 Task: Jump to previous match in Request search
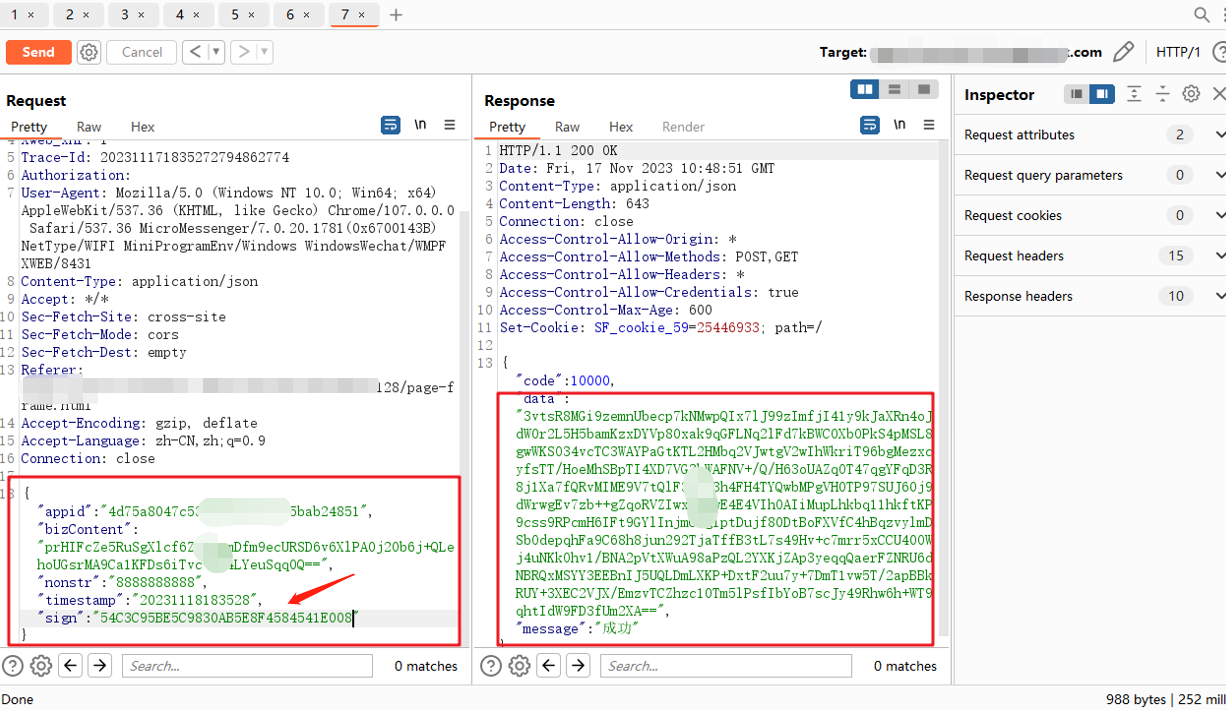coord(70,666)
